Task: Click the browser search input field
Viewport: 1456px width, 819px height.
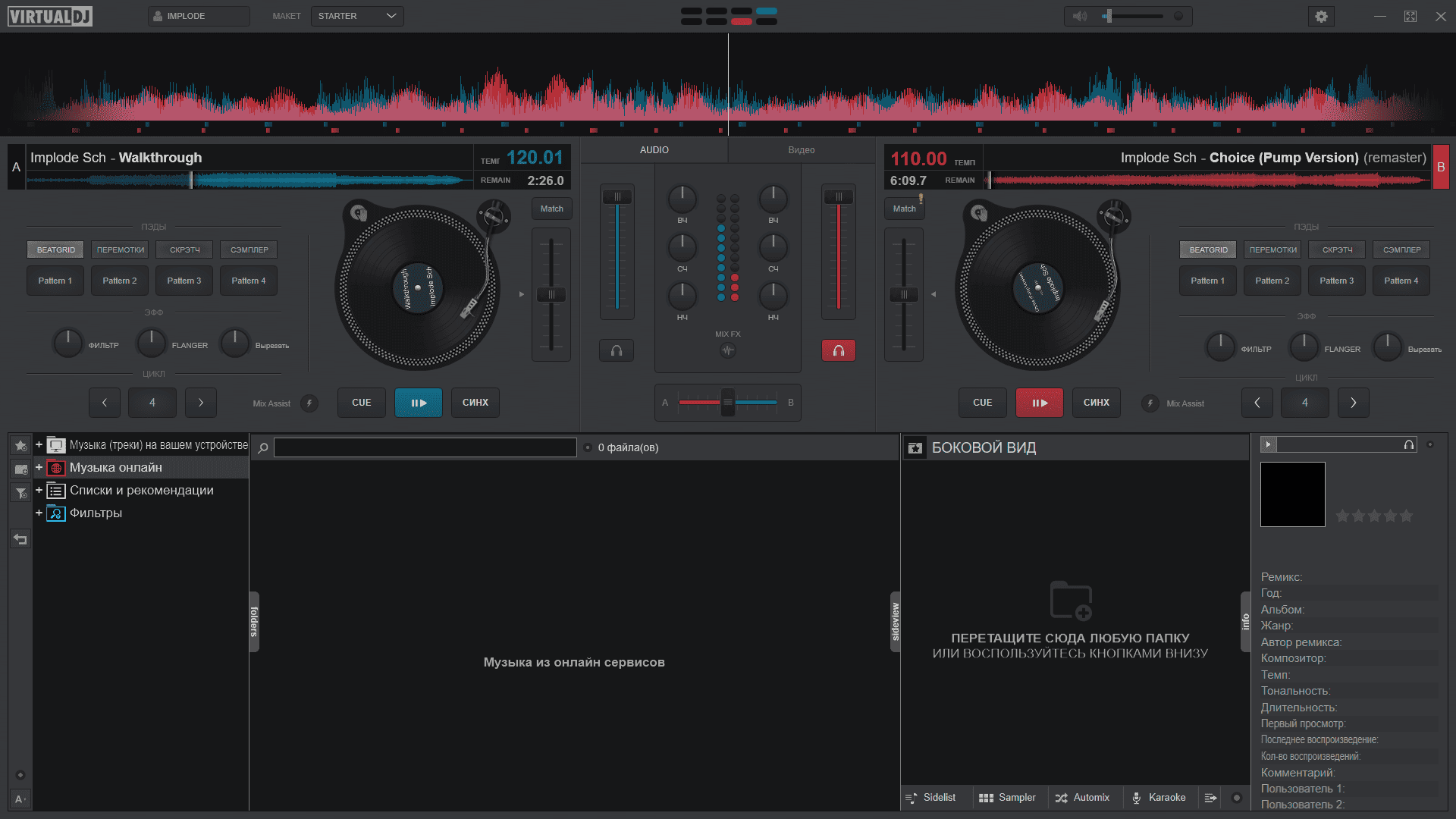Action: tap(425, 447)
